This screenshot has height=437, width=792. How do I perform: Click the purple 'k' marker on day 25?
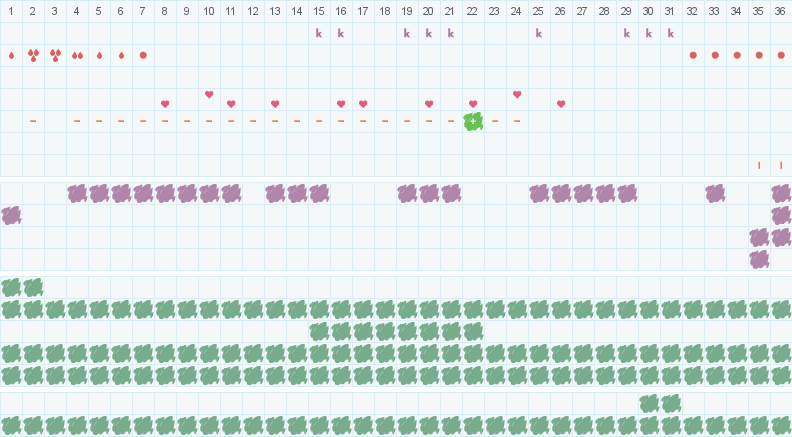click(539, 33)
